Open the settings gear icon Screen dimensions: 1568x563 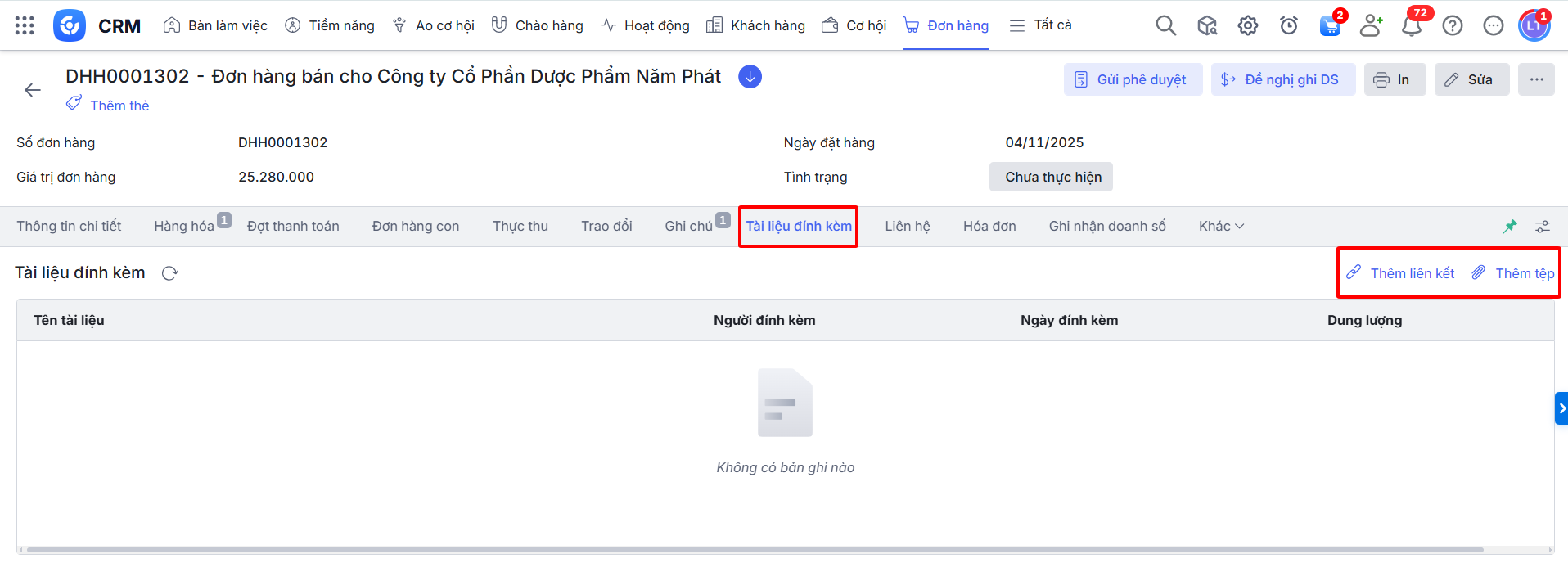click(1247, 25)
